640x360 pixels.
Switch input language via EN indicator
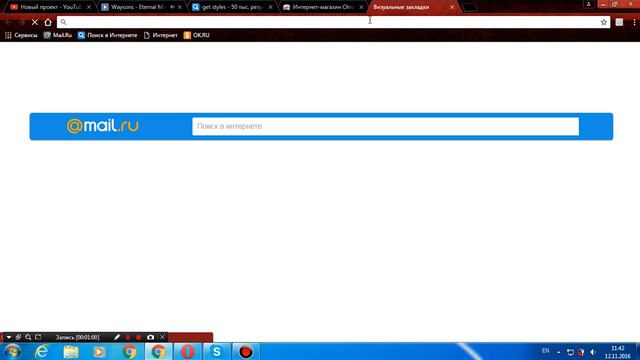pyautogui.click(x=545, y=351)
